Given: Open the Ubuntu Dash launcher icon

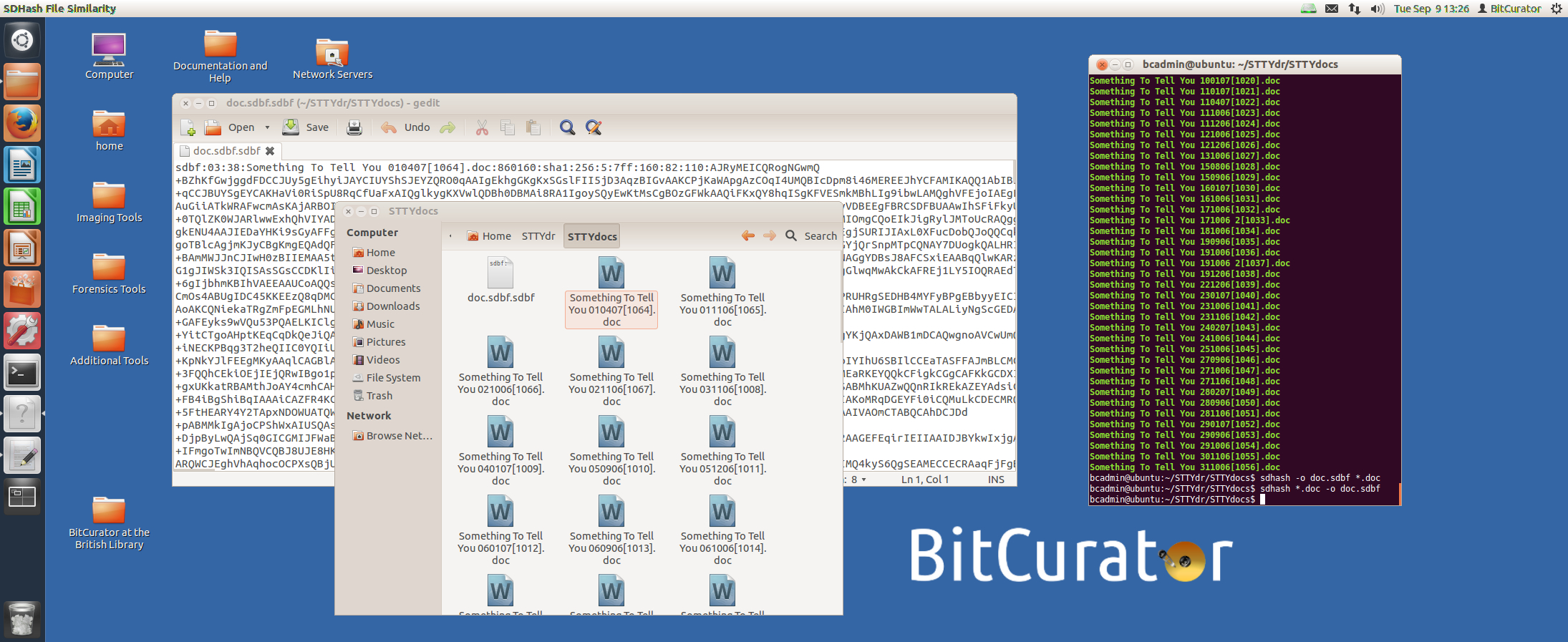Looking at the screenshot, I should point(22,40).
